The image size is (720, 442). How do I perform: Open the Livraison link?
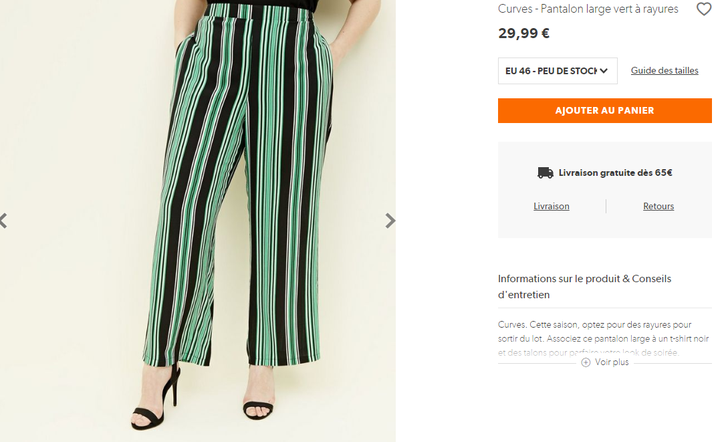551,207
